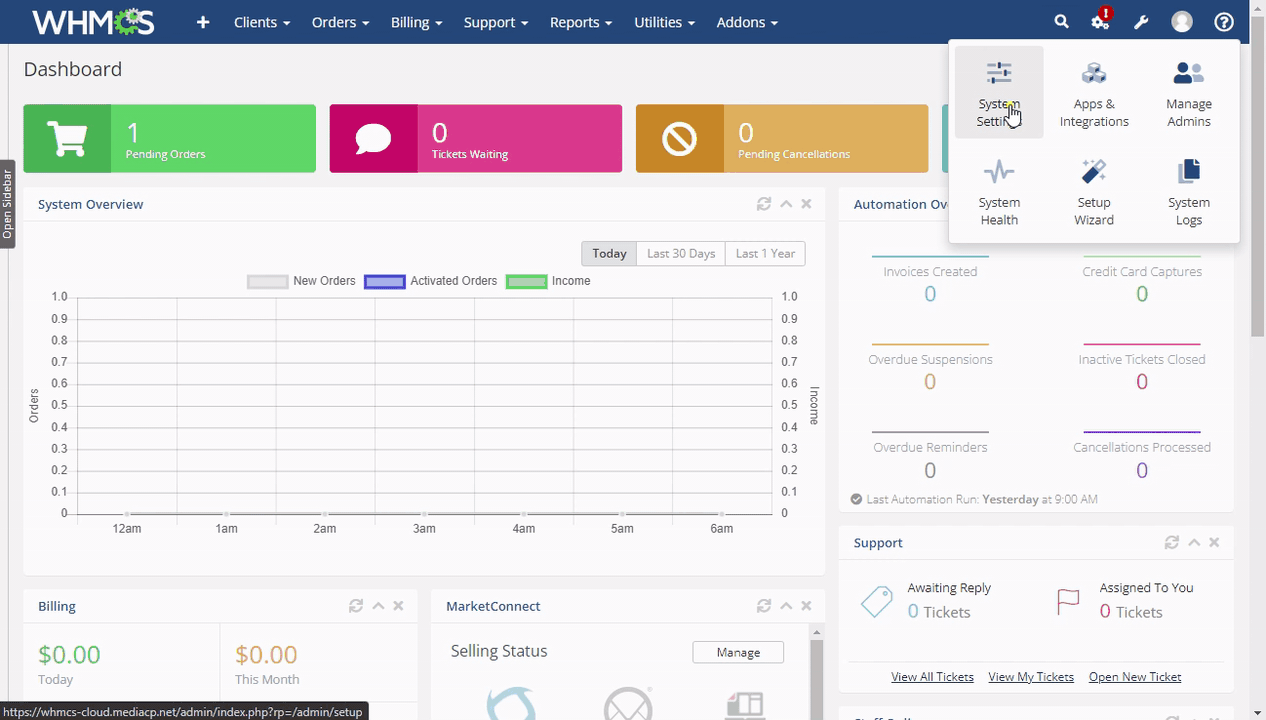The height and width of the screenshot is (720, 1266).
Task: Open the System Logs icon
Action: (1188, 191)
